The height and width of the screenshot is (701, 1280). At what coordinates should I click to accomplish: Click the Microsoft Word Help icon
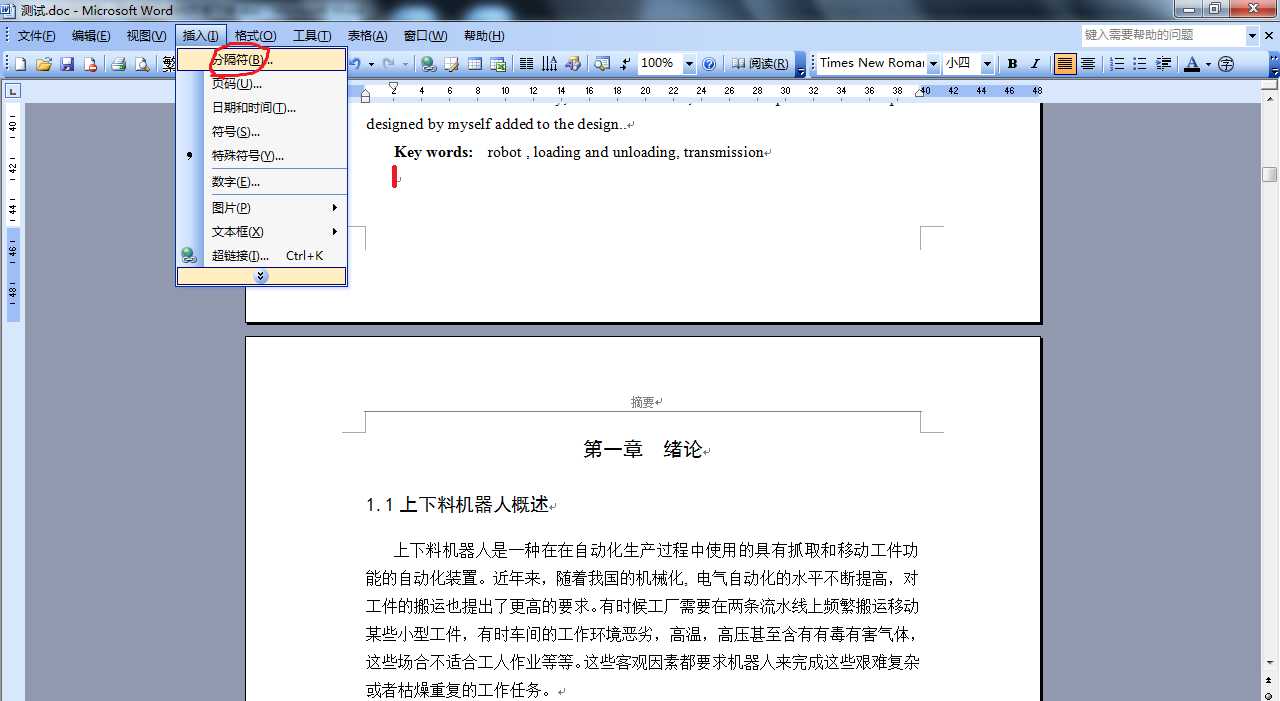(x=709, y=64)
